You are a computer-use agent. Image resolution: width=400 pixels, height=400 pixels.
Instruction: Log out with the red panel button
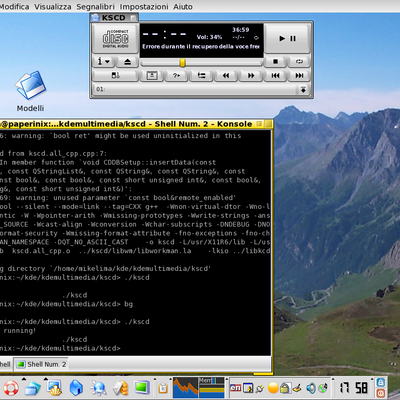(380, 393)
